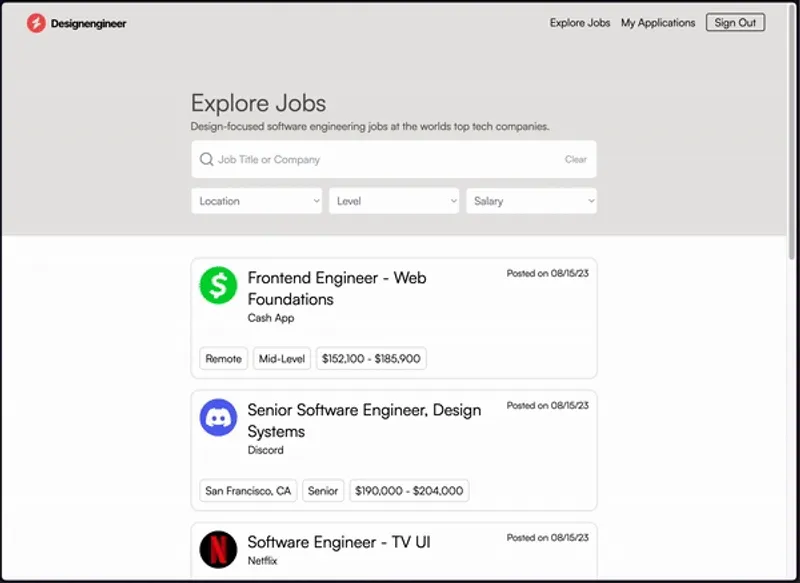Click the Netflix N logo
This screenshot has height=583, width=800.
coord(218,549)
